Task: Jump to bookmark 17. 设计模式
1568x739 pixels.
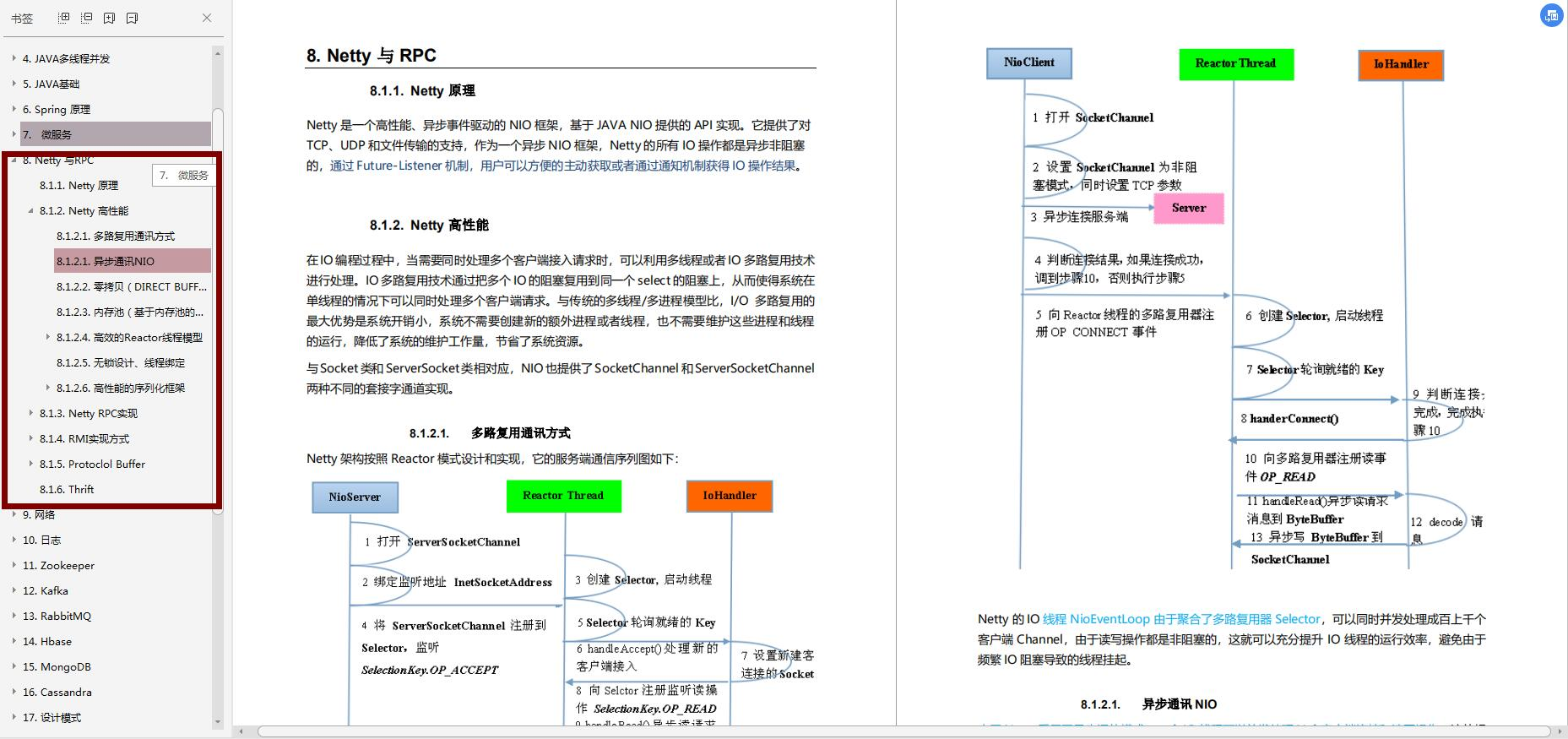Action: 52,717
